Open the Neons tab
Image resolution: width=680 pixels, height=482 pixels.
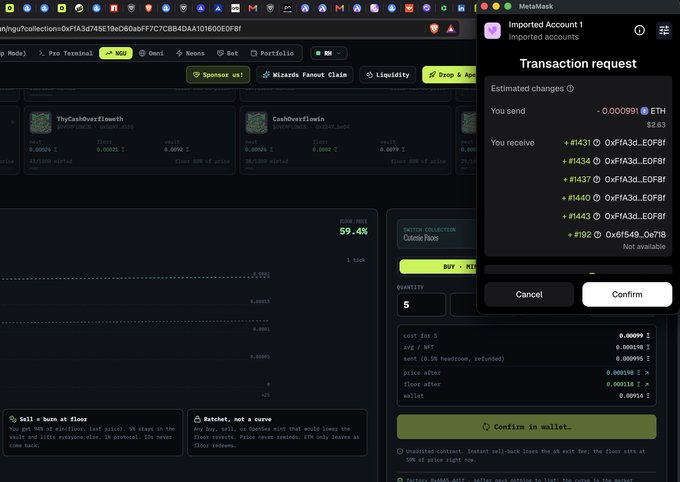(190, 53)
